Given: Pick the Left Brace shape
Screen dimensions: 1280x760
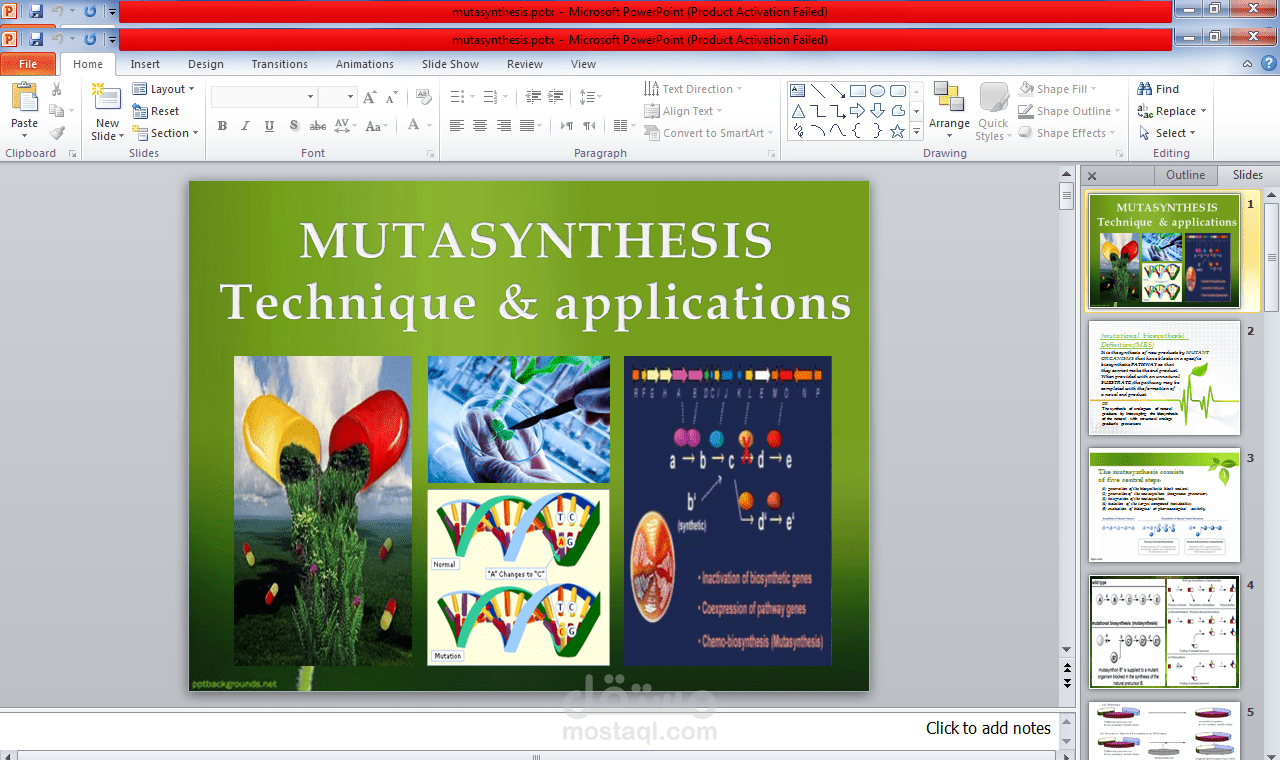Looking at the screenshot, I should [x=857, y=131].
